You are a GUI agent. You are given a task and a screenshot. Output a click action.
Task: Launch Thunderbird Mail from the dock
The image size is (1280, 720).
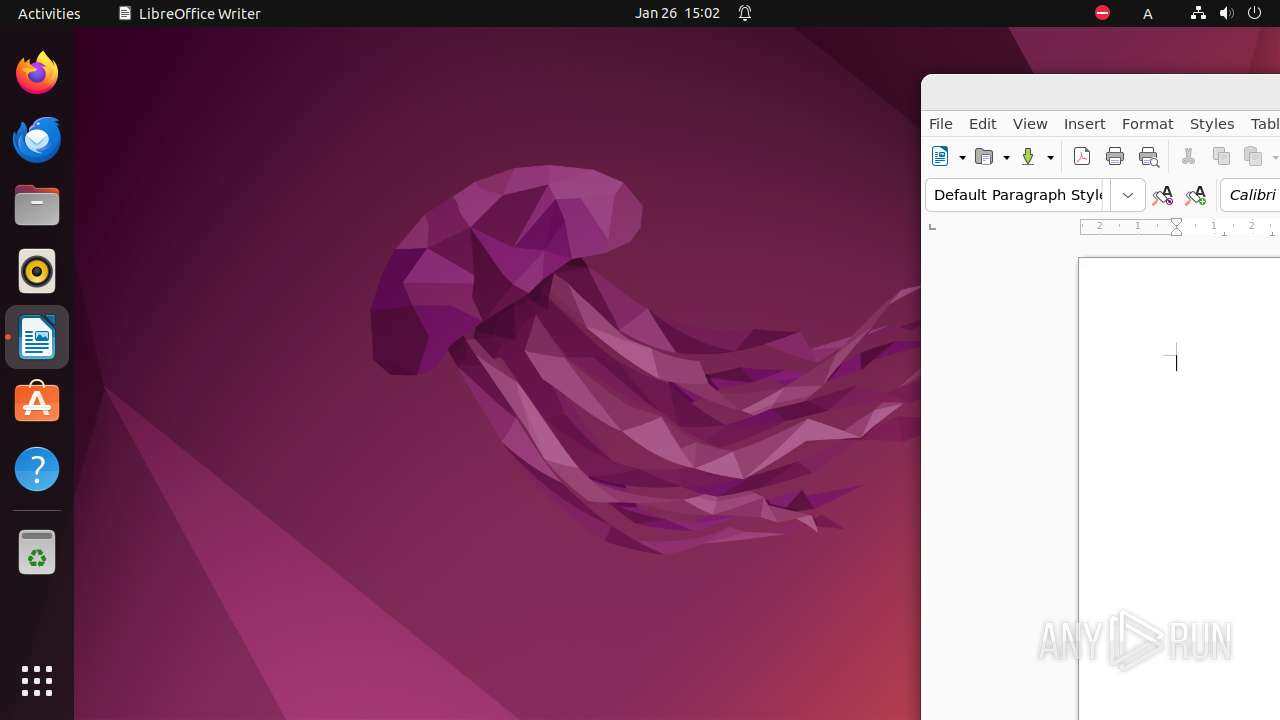(37, 139)
